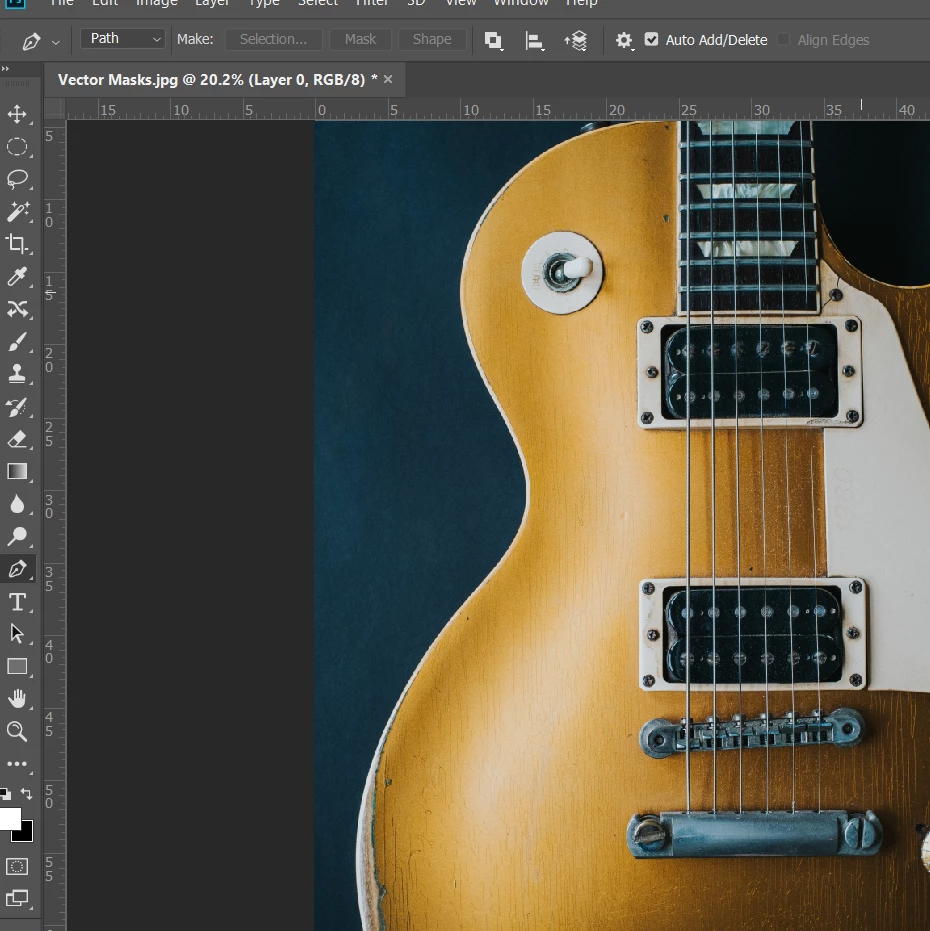Activate the Zoom tool
This screenshot has height=931, width=930.
pos(17,732)
